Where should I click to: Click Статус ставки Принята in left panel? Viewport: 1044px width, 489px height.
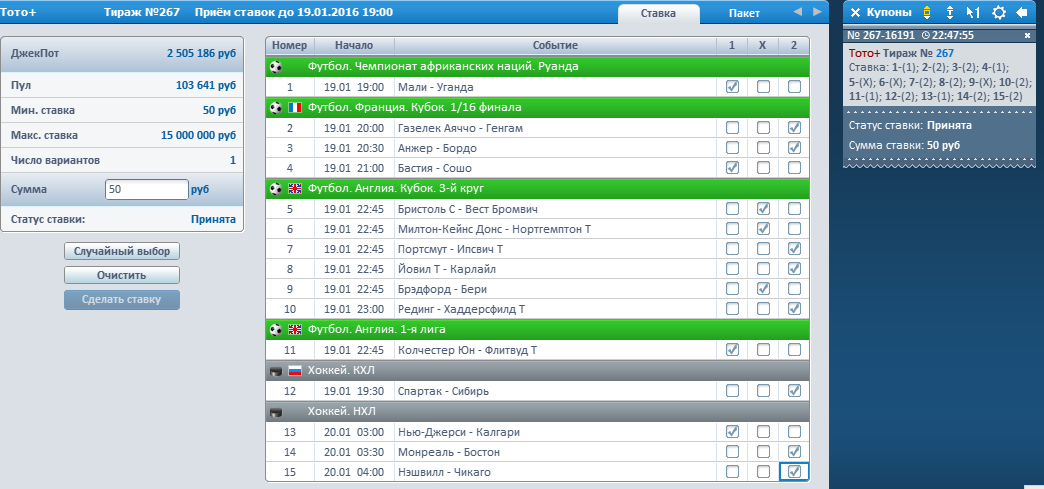point(213,219)
